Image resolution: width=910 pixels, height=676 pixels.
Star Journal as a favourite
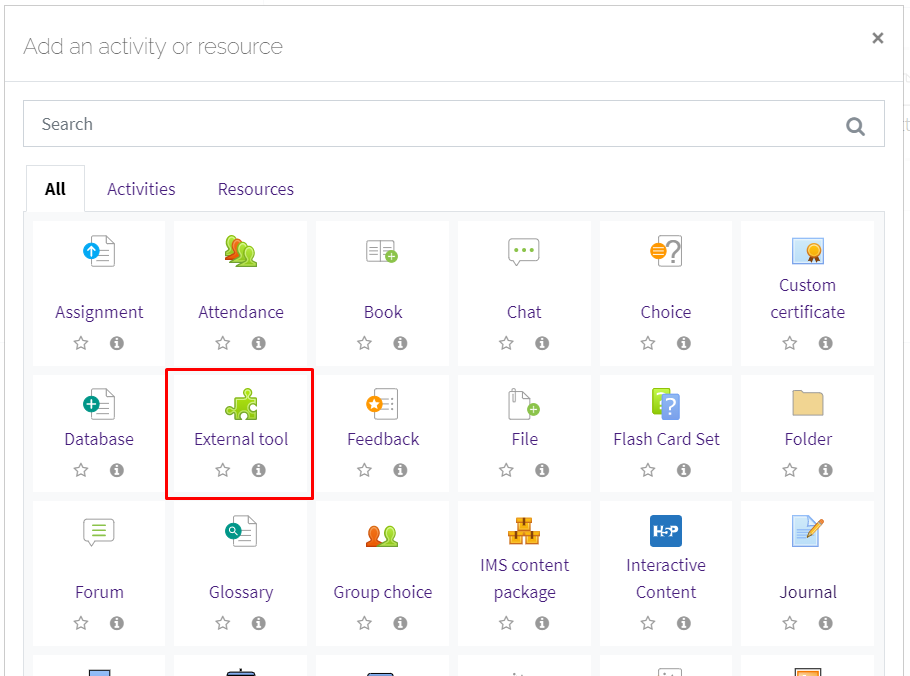[x=789, y=623]
